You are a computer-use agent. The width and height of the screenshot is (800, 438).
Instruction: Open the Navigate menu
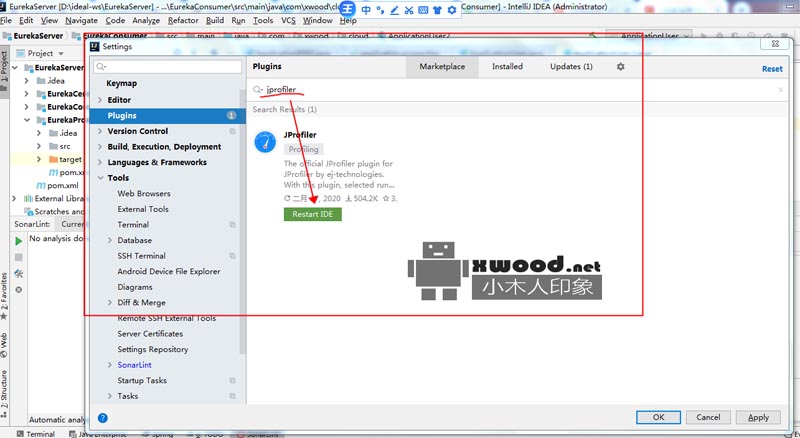(x=81, y=20)
